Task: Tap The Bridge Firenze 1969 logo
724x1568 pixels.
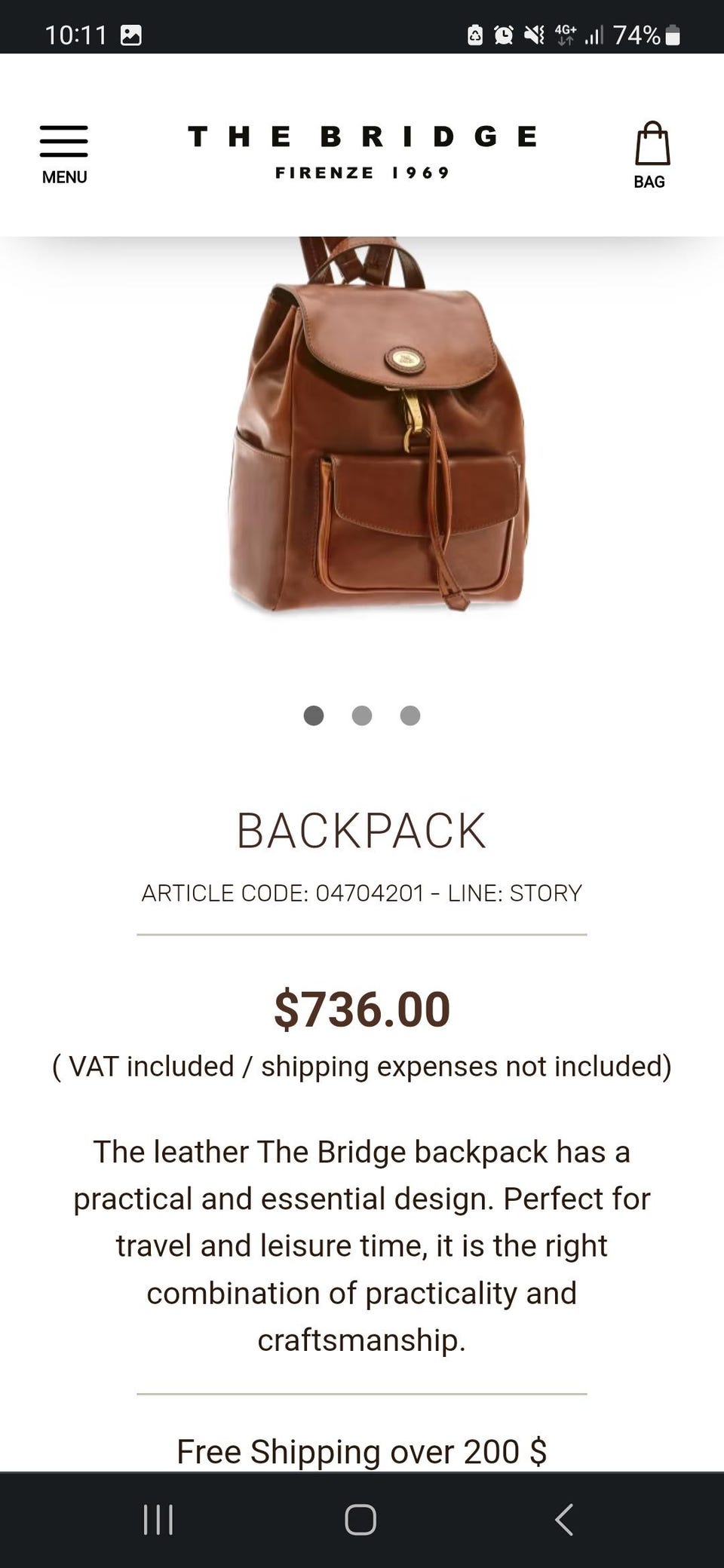Action: coord(362,152)
